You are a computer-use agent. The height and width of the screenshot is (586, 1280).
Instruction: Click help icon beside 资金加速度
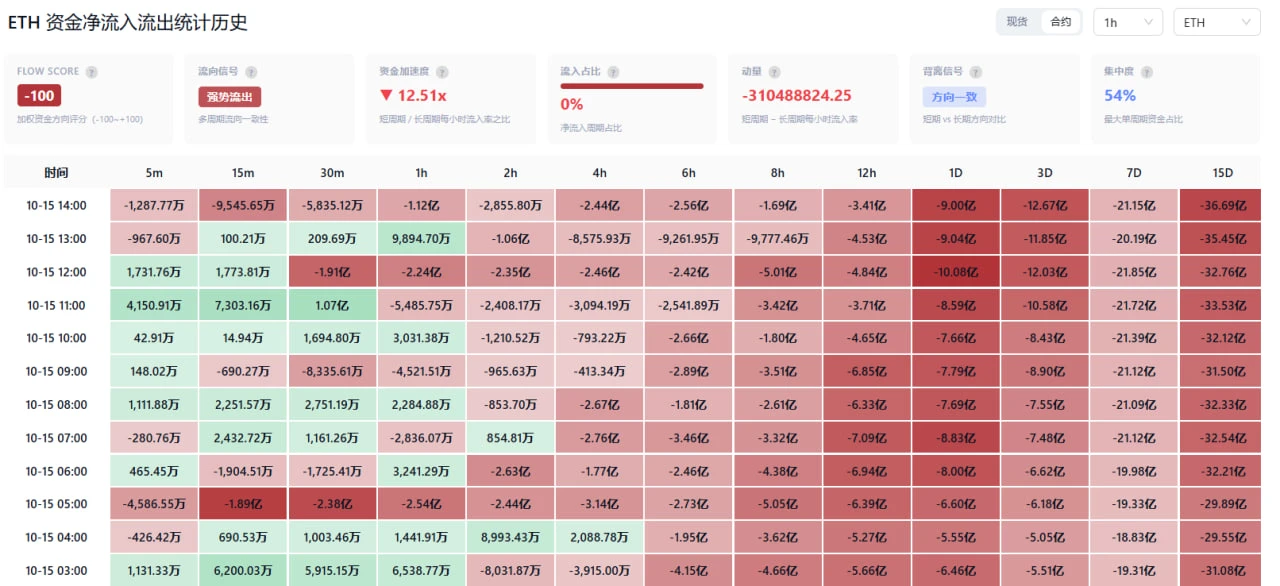click(x=442, y=72)
